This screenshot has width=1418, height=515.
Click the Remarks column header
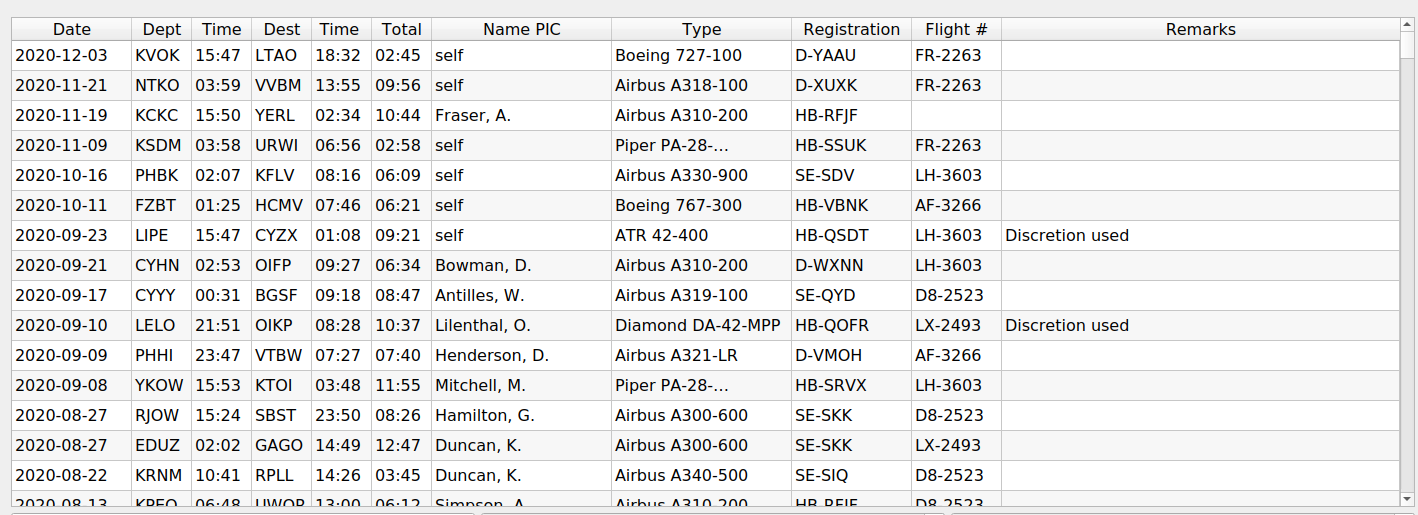tap(1201, 30)
